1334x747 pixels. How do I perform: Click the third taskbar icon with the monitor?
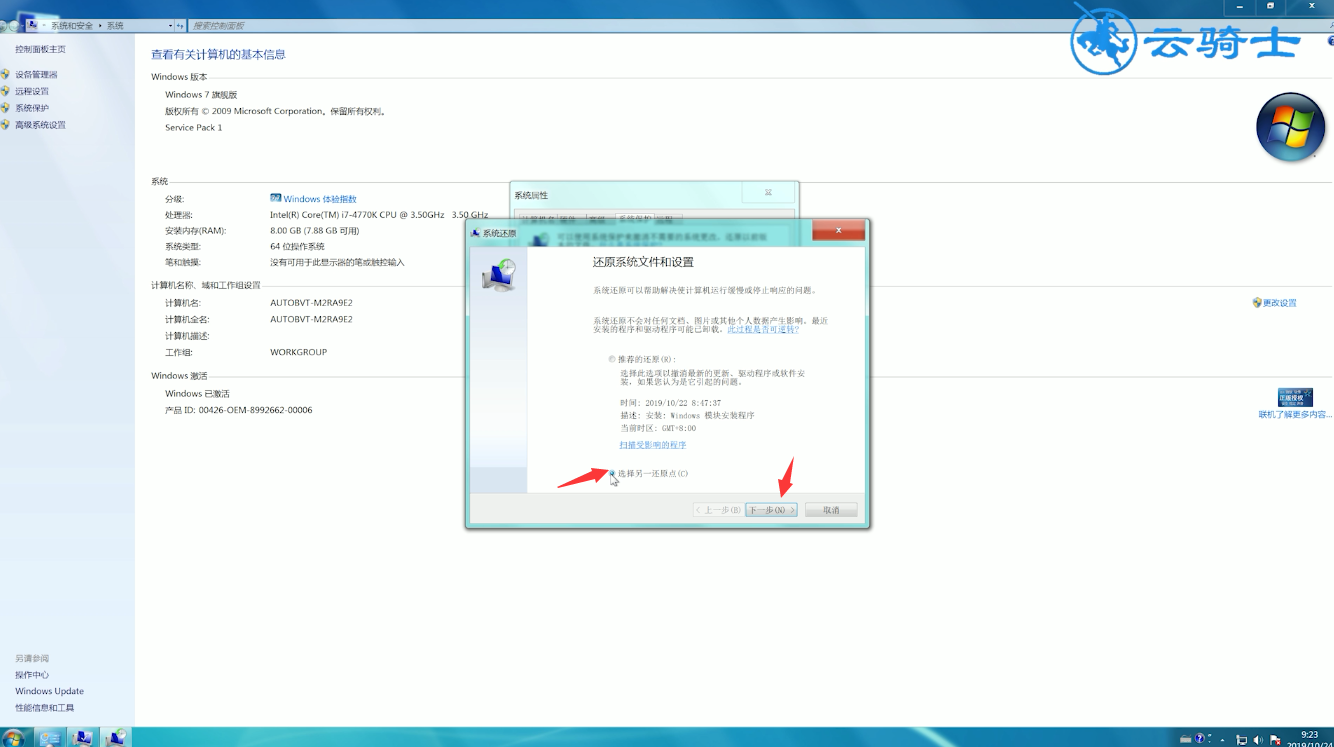tap(83, 738)
